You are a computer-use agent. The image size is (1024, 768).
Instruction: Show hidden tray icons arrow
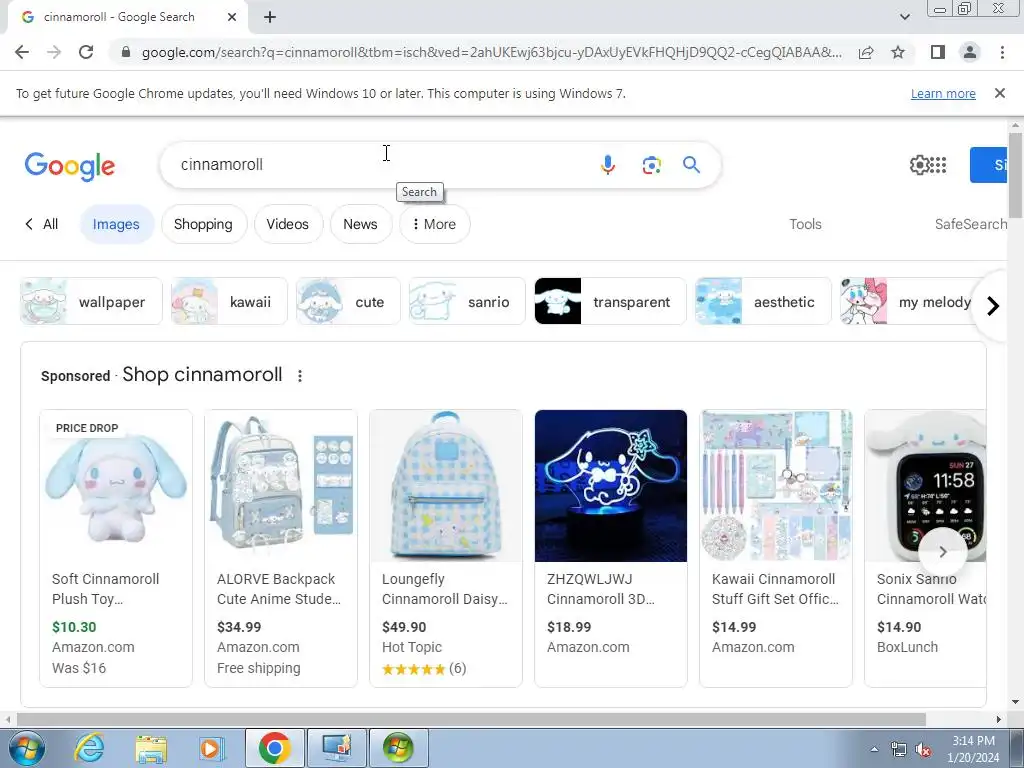874,749
